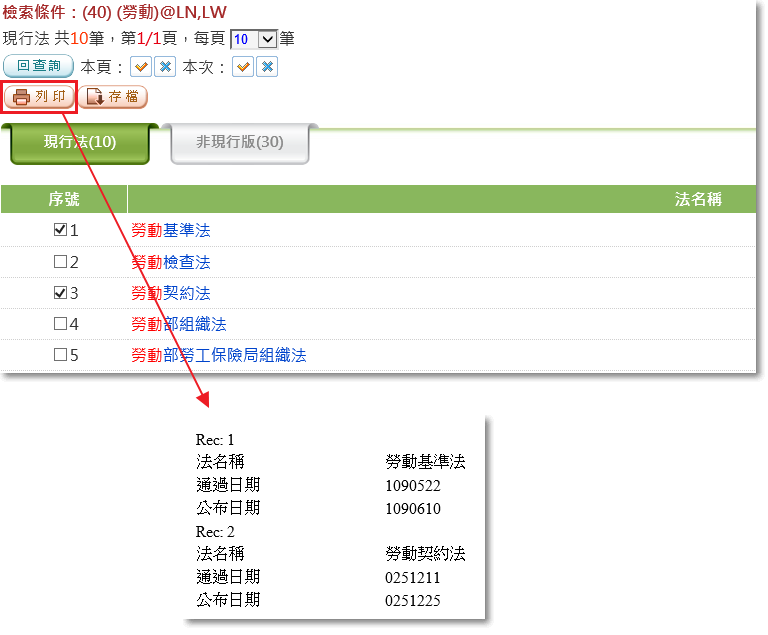Viewport: 768px width, 635px height.
Task: Open the 勞動部組織法 link
Action: click(x=179, y=324)
